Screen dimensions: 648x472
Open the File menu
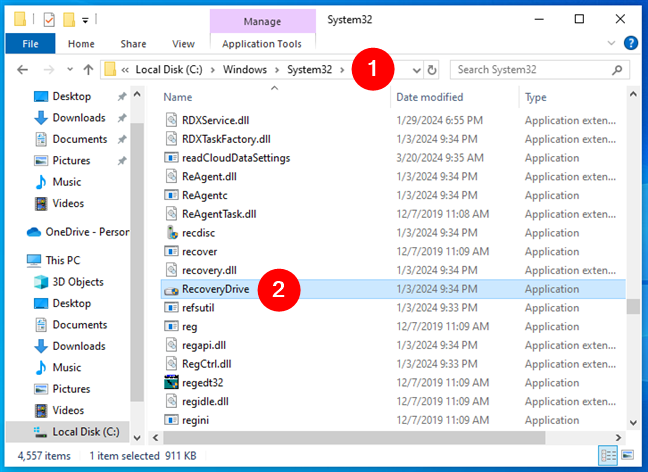tap(30, 43)
